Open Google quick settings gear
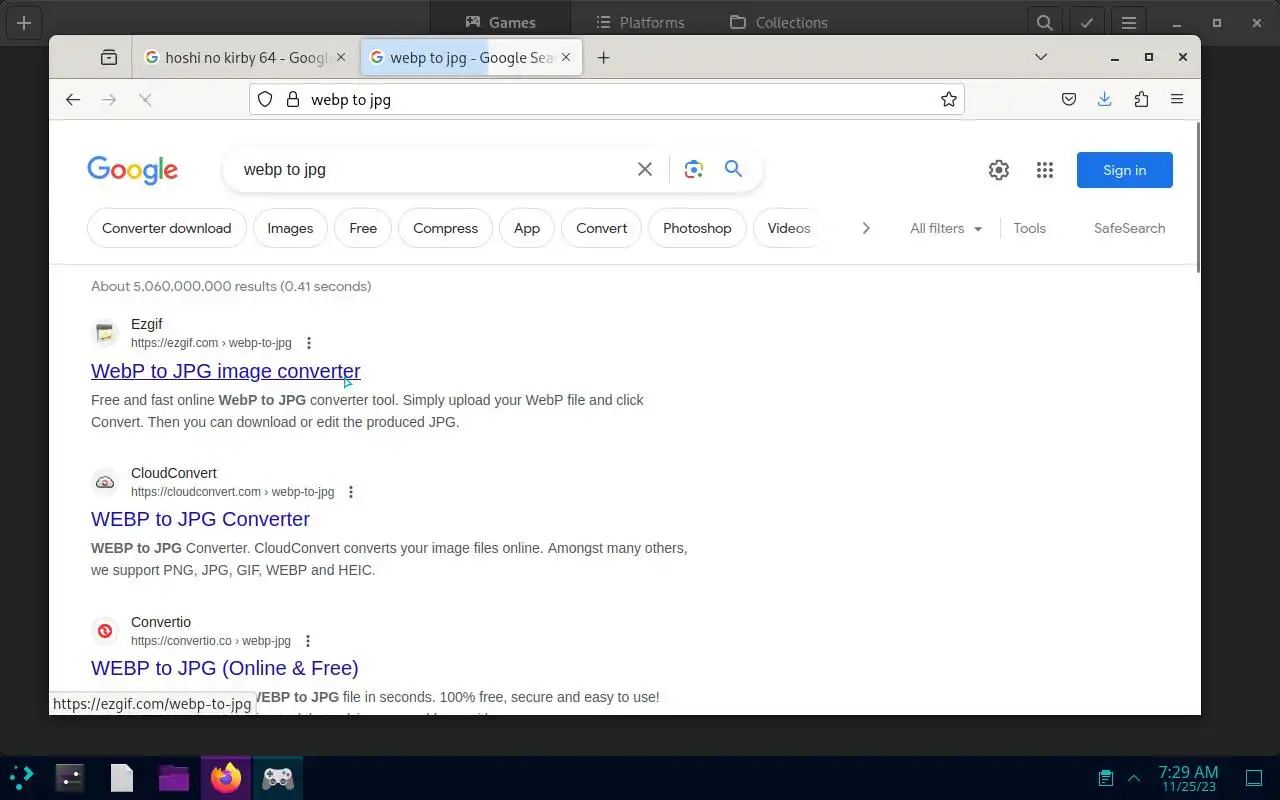The image size is (1280, 800). 999,170
